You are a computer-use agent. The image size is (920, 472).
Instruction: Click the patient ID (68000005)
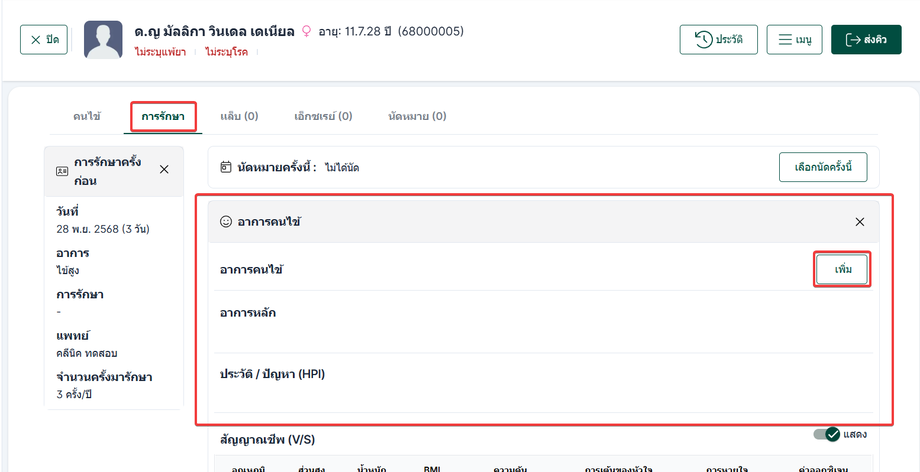(431, 31)
